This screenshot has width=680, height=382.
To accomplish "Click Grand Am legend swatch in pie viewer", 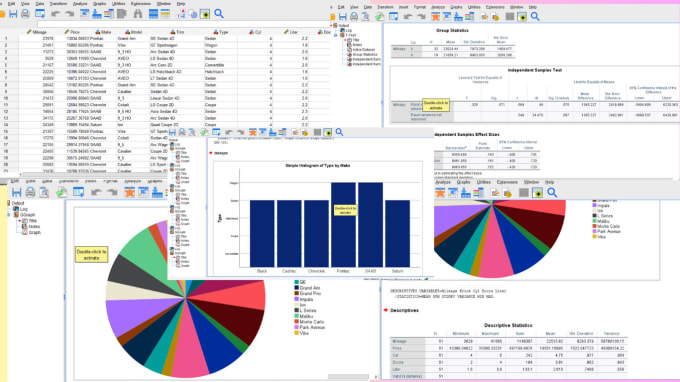I will coord(297,288).
